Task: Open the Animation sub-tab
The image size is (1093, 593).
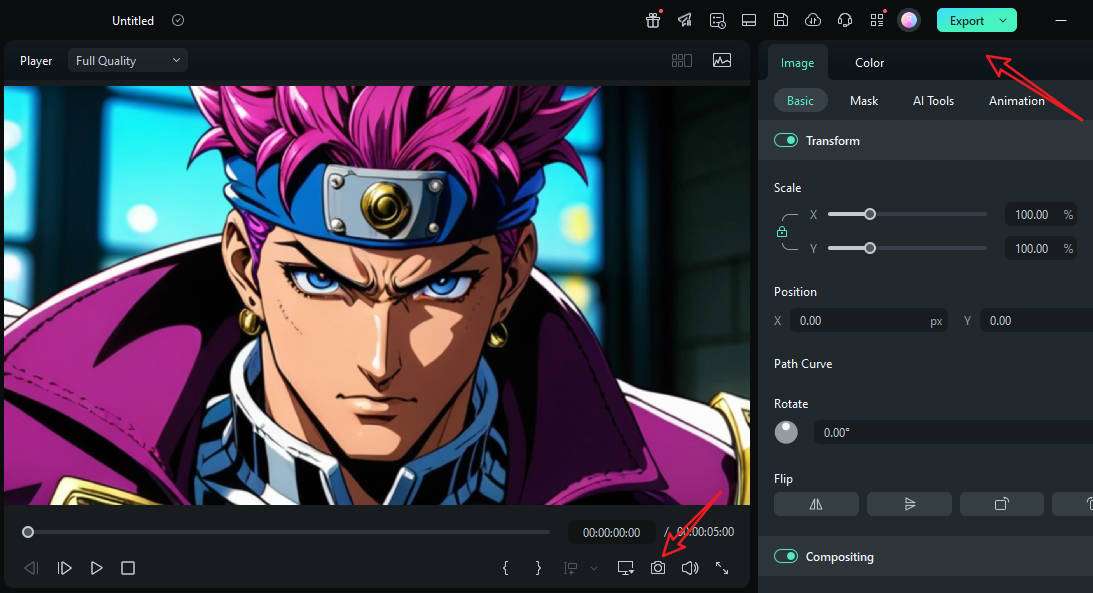Action: coord(1016,101)
